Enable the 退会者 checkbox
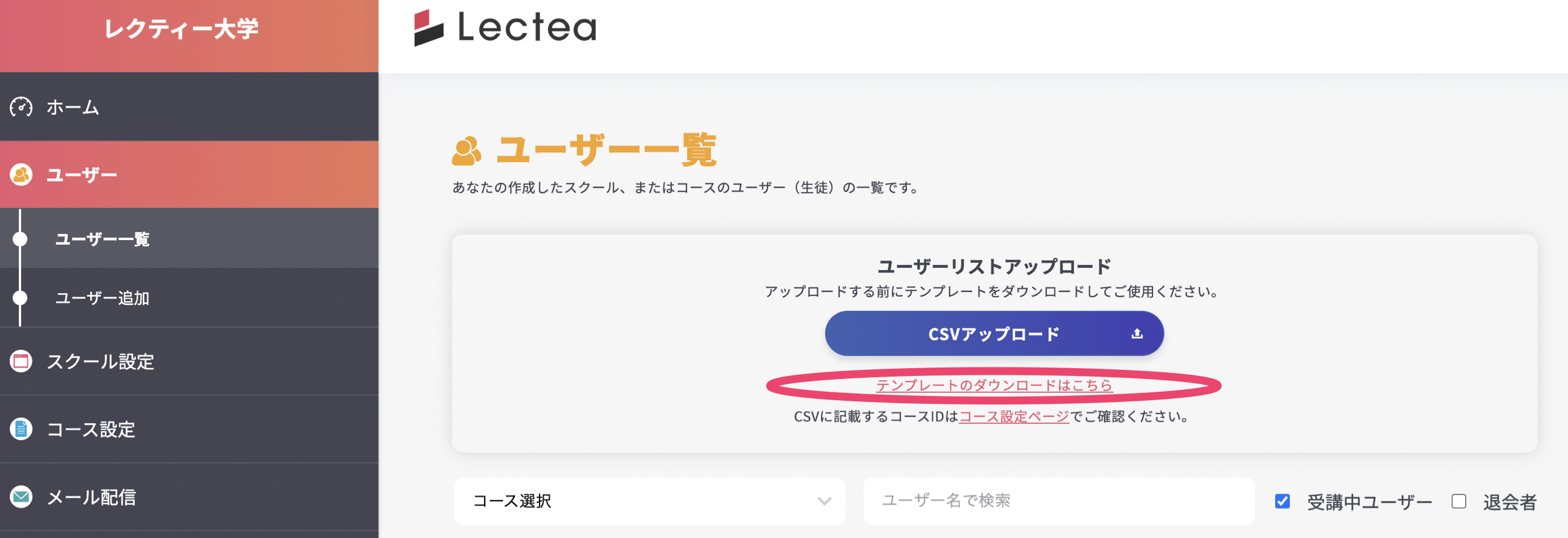Image resolution: width=1568 pixels, height=538 pixels. coord(1459,501)
